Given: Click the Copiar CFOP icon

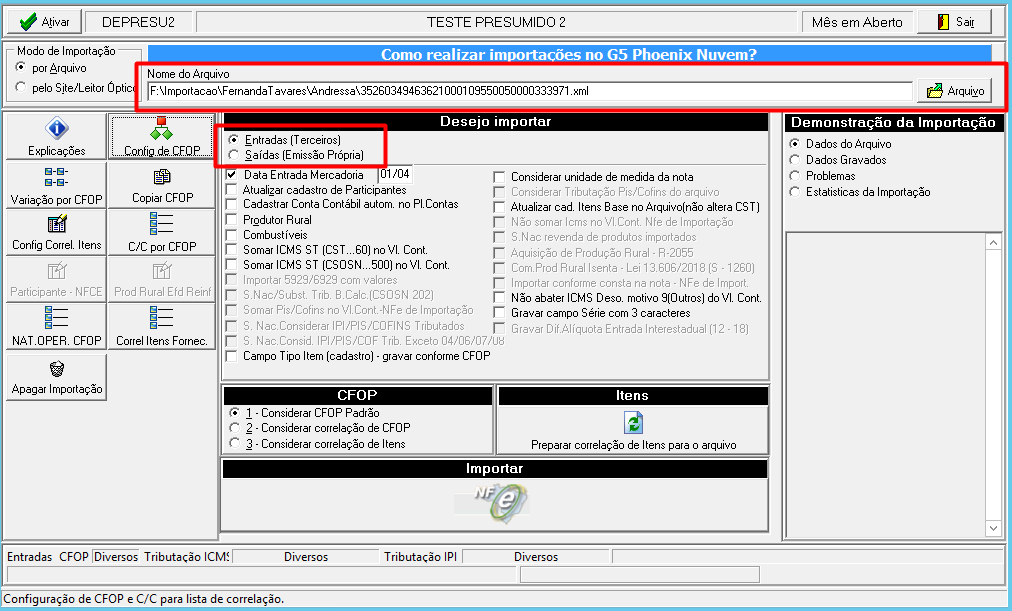Looking at the screenshot, I should 161,176.
